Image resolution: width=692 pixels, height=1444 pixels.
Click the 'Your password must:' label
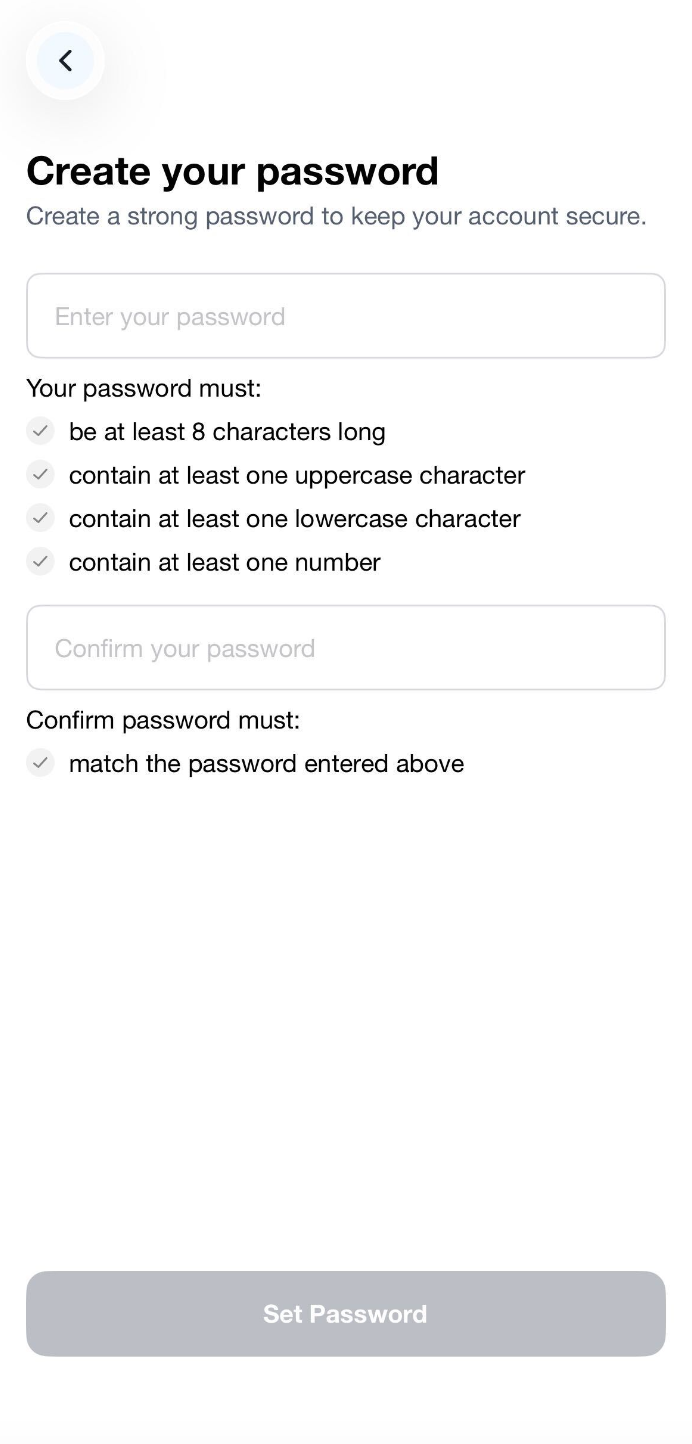coord(143,388)
